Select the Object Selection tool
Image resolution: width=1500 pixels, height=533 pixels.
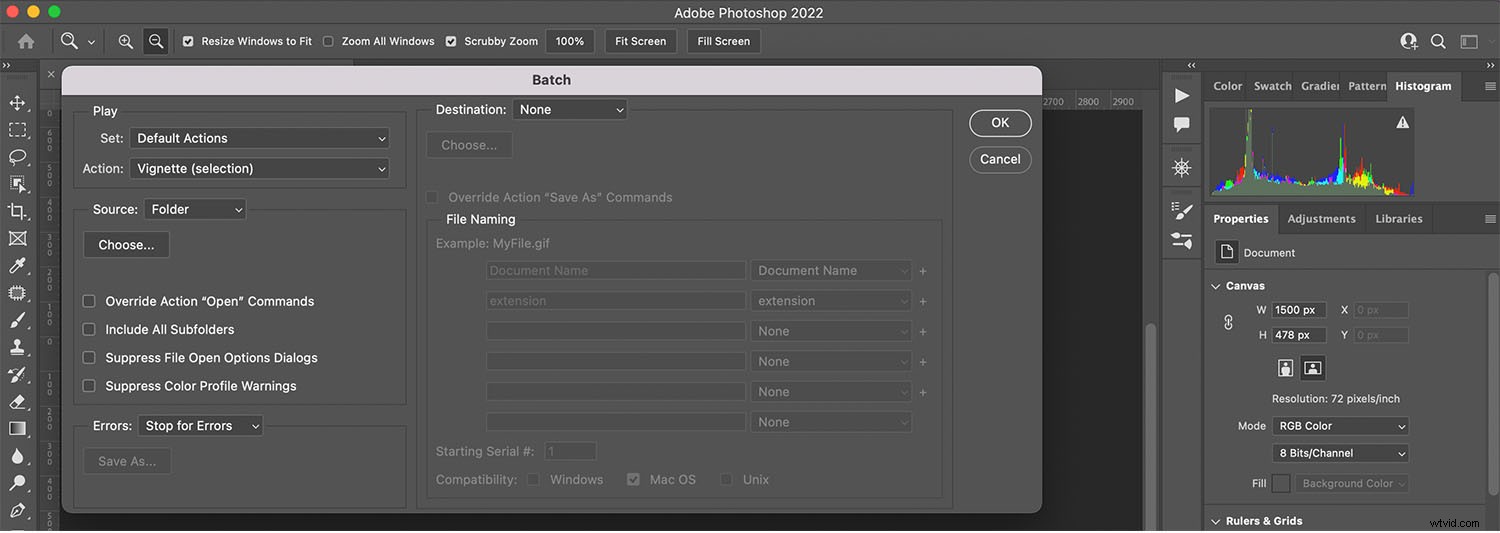coord(17,184)
